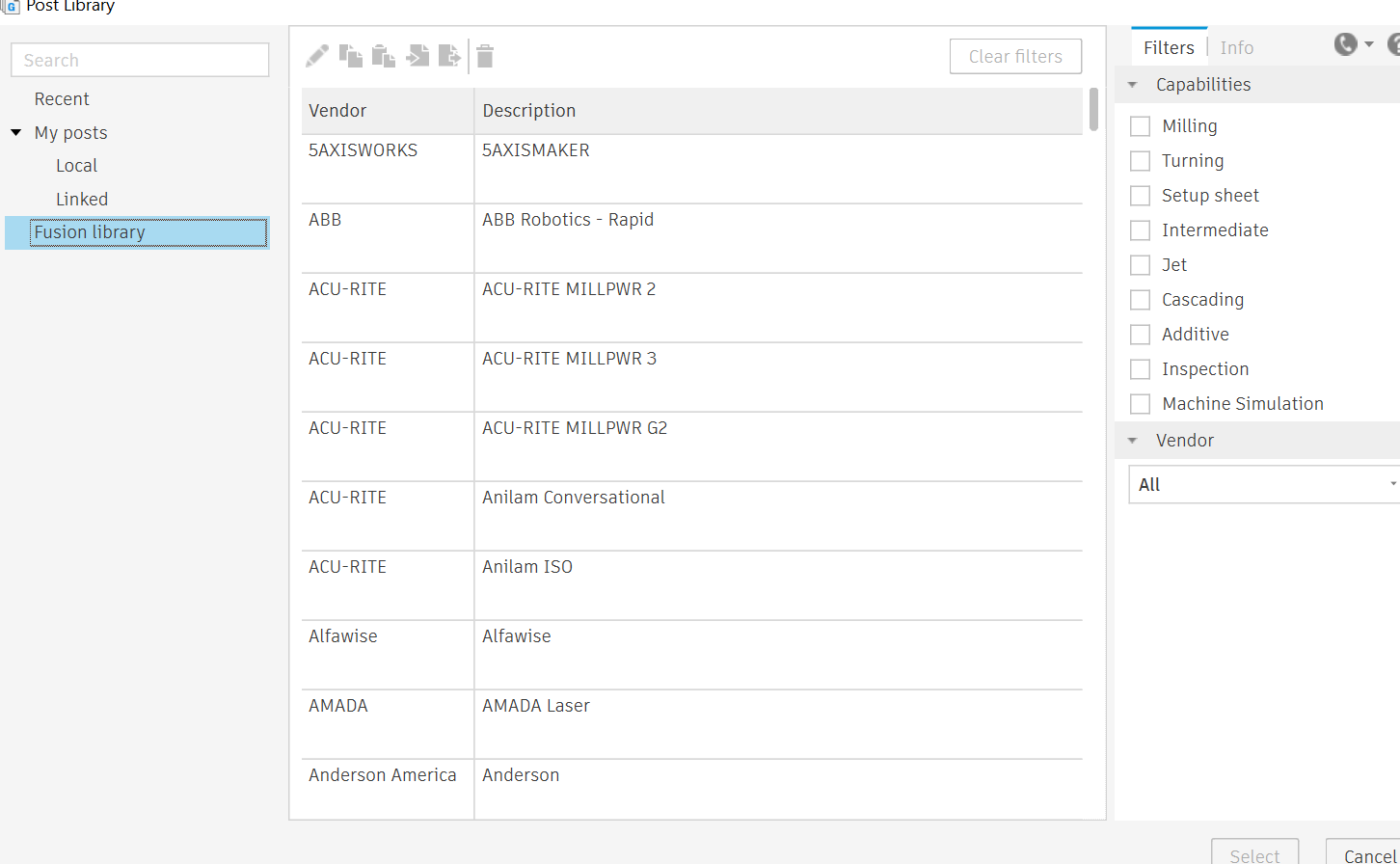The image size is (1400, 864).
Task: Select the 5AXISMAKER post description
Action: pos(536,150)
